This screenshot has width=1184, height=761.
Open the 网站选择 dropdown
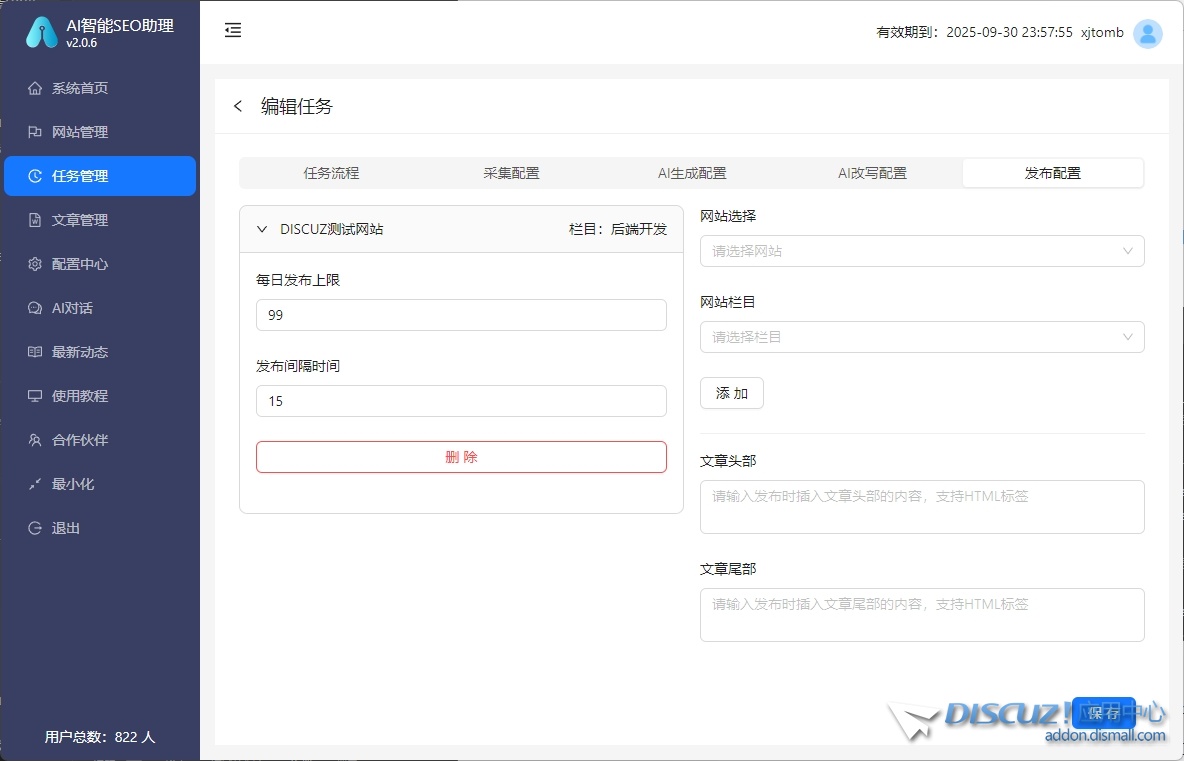coord(921,251)
